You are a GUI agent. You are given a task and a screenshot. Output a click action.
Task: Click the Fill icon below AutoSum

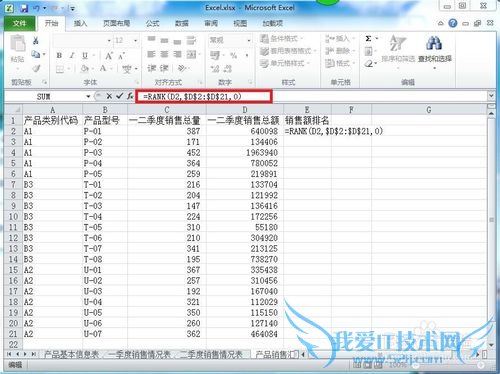(x=368, y=51)
